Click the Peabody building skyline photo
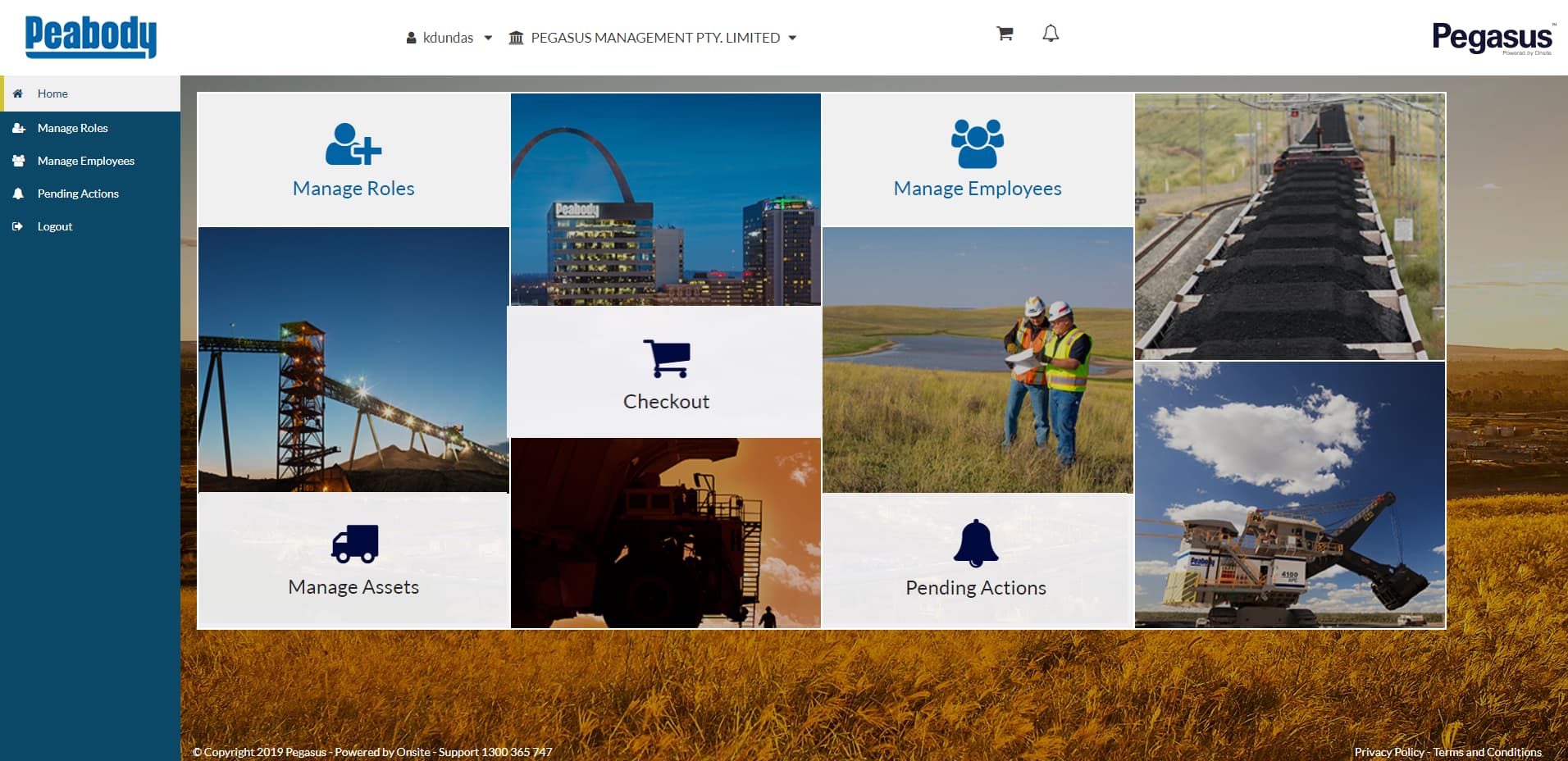The width and height of the screenshot is (1568, 761). point(666,199)
